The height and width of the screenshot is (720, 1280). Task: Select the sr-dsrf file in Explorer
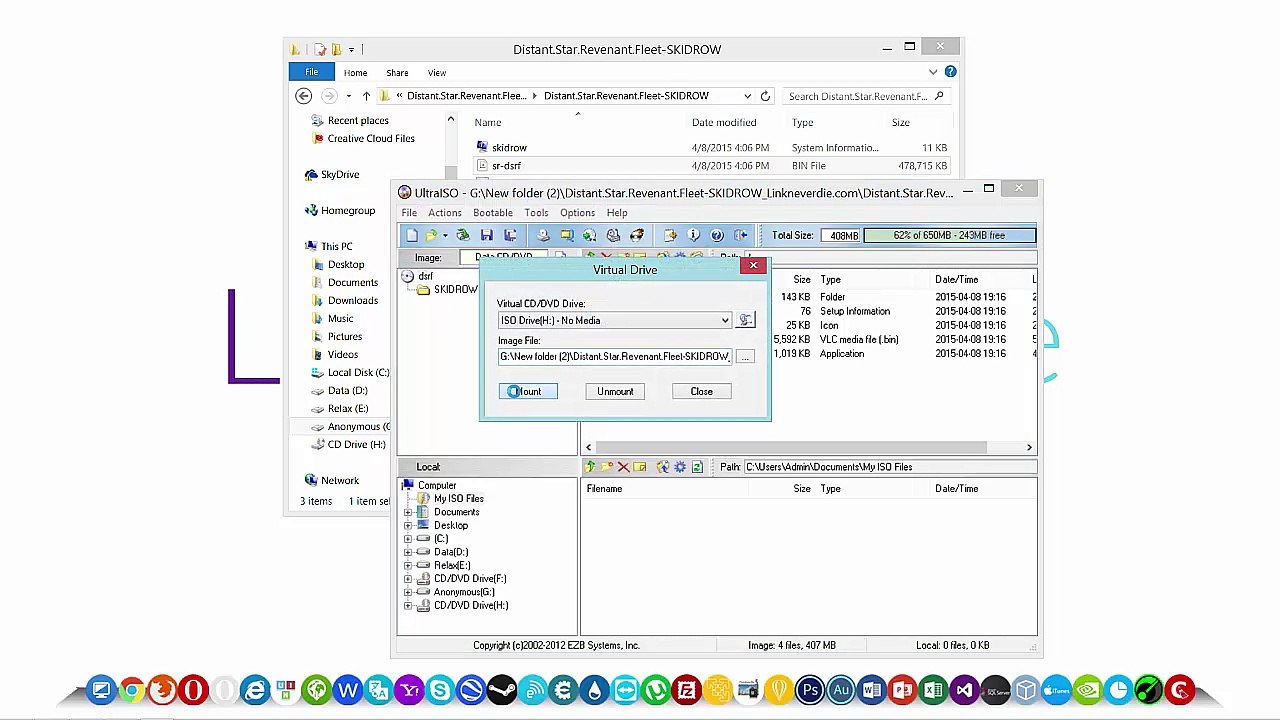[x=506, y=166]
